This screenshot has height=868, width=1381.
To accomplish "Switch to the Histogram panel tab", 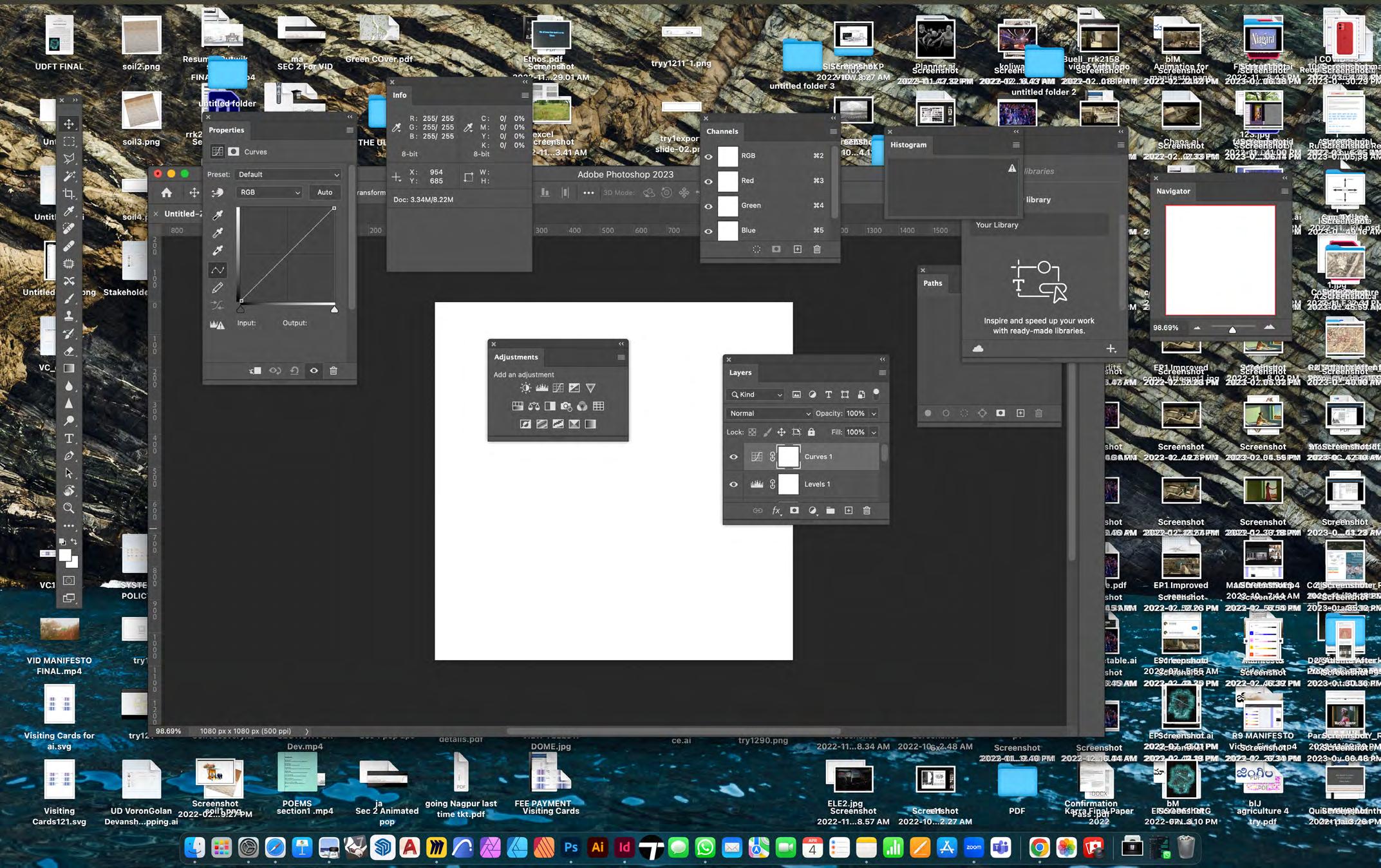I will (908, 145).
